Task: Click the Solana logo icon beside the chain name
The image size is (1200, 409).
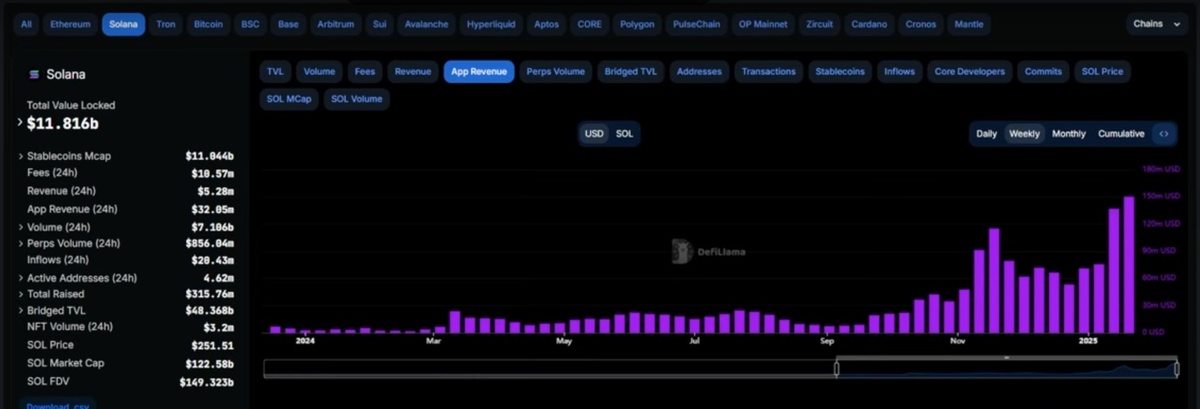Action: [33, 75]
